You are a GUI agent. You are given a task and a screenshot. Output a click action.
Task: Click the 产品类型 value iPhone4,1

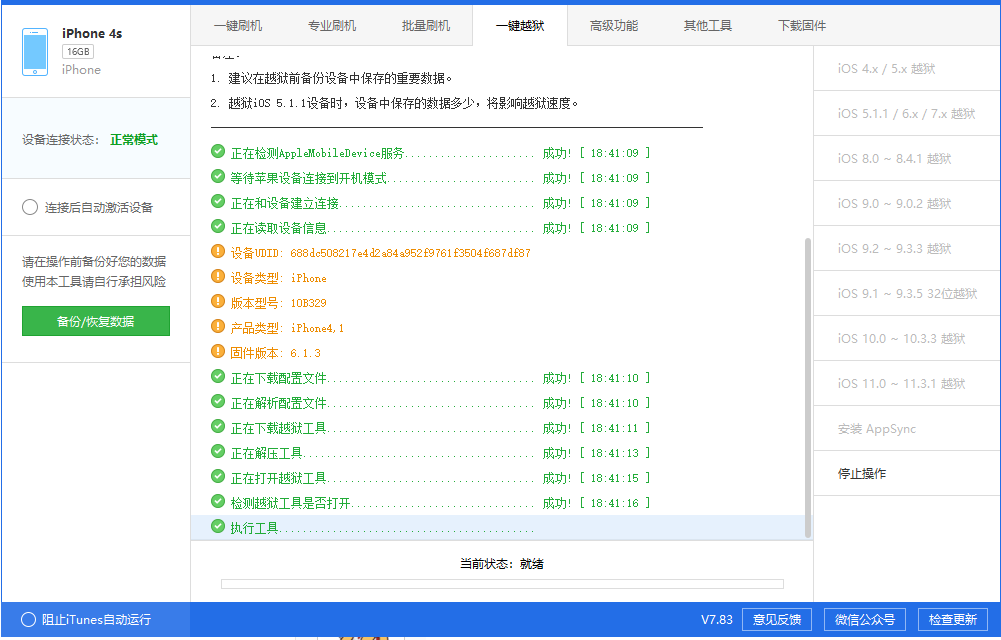317,328
